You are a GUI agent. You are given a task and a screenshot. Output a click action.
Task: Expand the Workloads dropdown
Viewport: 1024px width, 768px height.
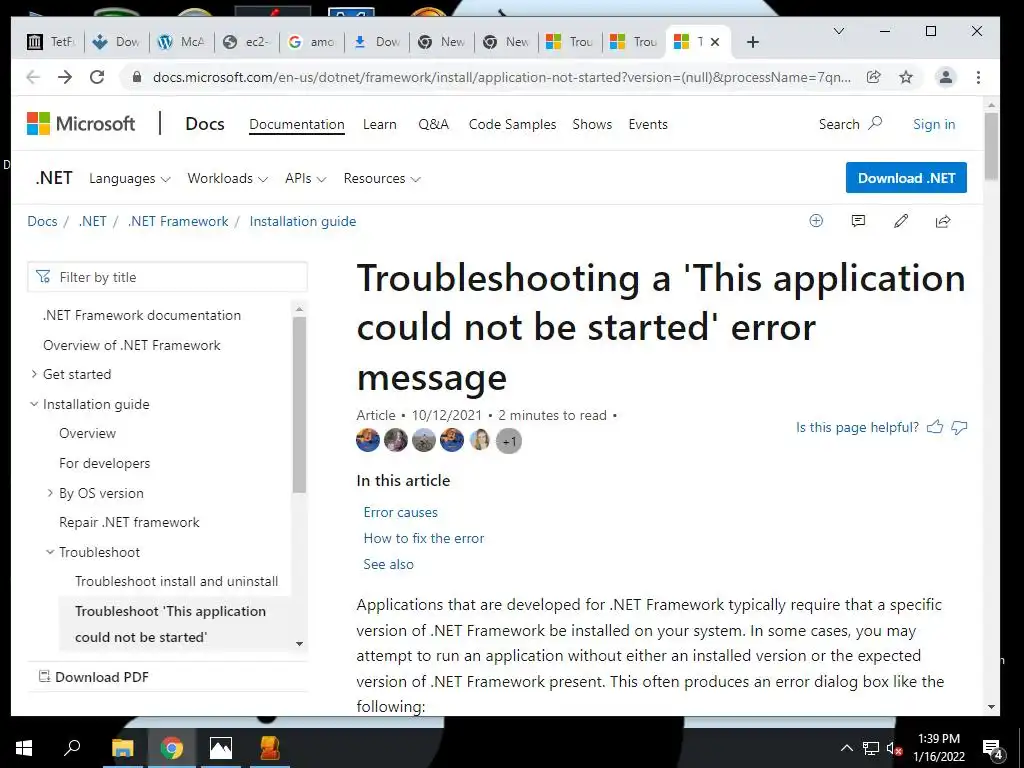tap(227, 178)
